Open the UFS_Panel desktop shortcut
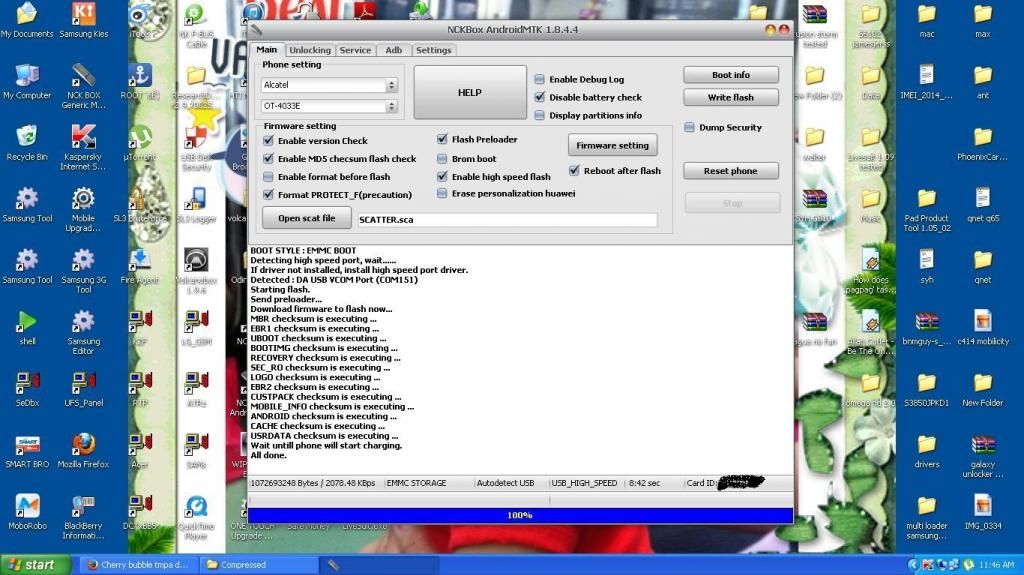This screenshot has width=1024, height=575. [83, 385]
